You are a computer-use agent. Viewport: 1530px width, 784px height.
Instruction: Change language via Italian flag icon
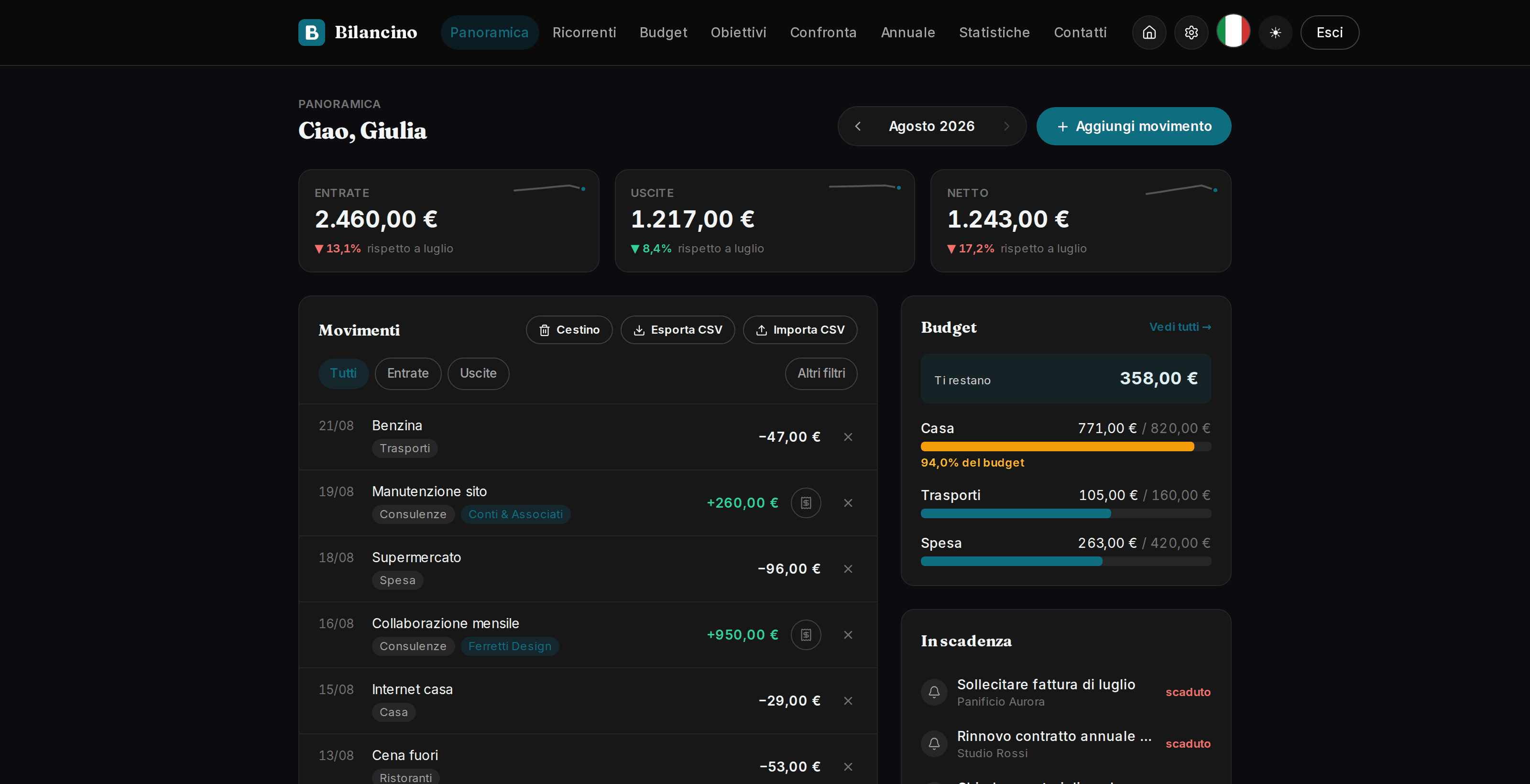click(1233, 31)
